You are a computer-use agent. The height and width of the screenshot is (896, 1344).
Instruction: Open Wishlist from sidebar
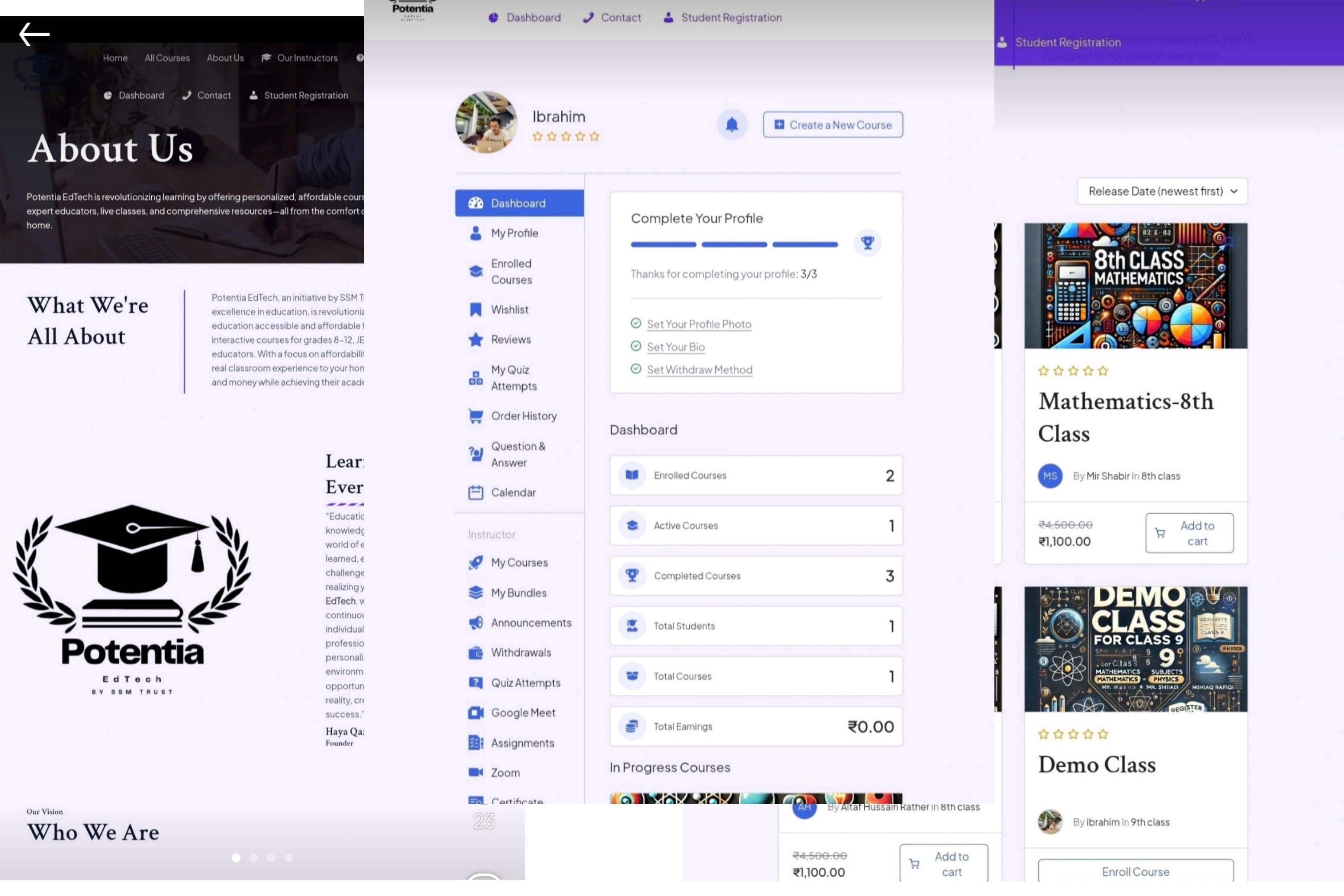click(x=509, y=309)
